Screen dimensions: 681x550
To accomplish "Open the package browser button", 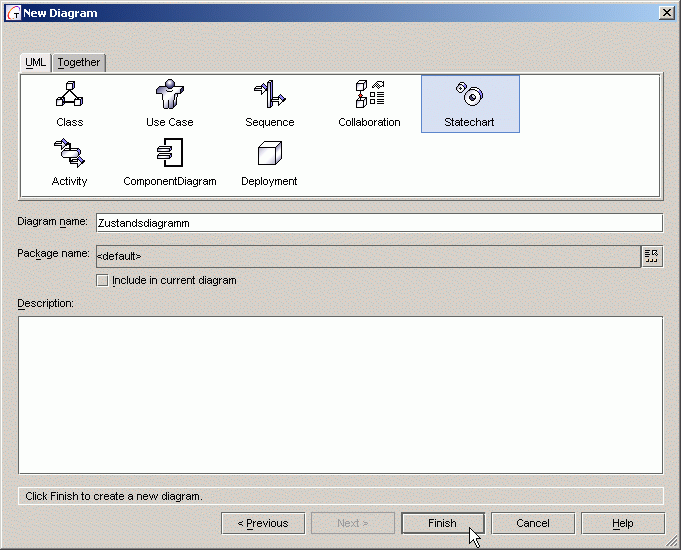I will click(652, 256).
